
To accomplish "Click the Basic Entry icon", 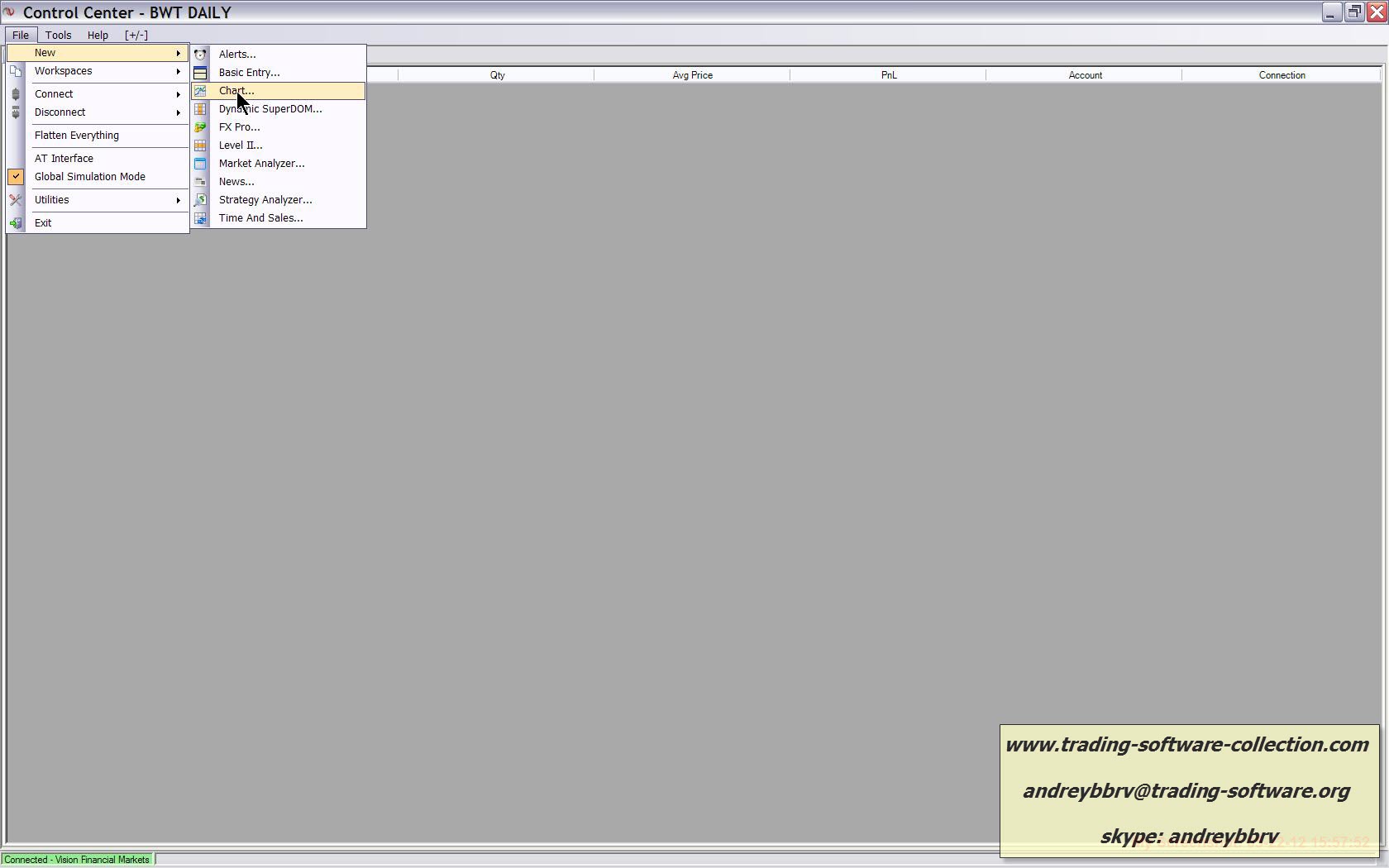I will coord(200,73).
